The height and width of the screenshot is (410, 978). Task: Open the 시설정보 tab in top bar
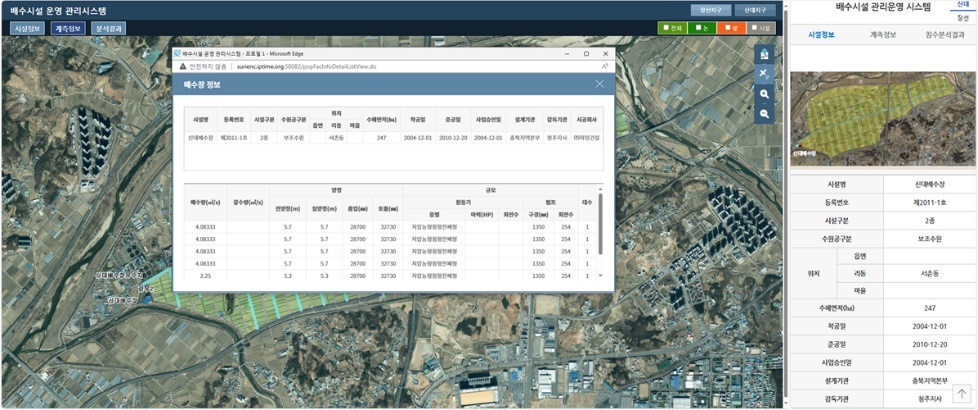pyautogui.click(x=29, y=28)
